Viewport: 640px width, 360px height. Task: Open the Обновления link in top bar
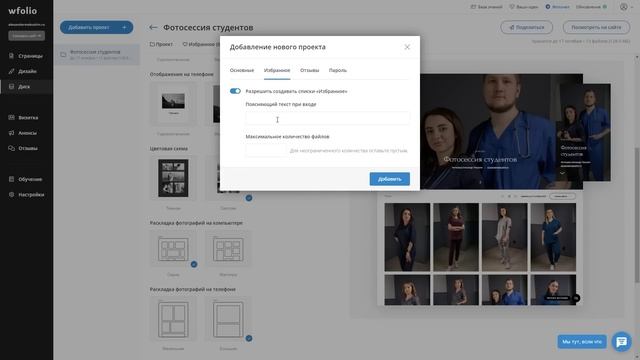(591, 7)
